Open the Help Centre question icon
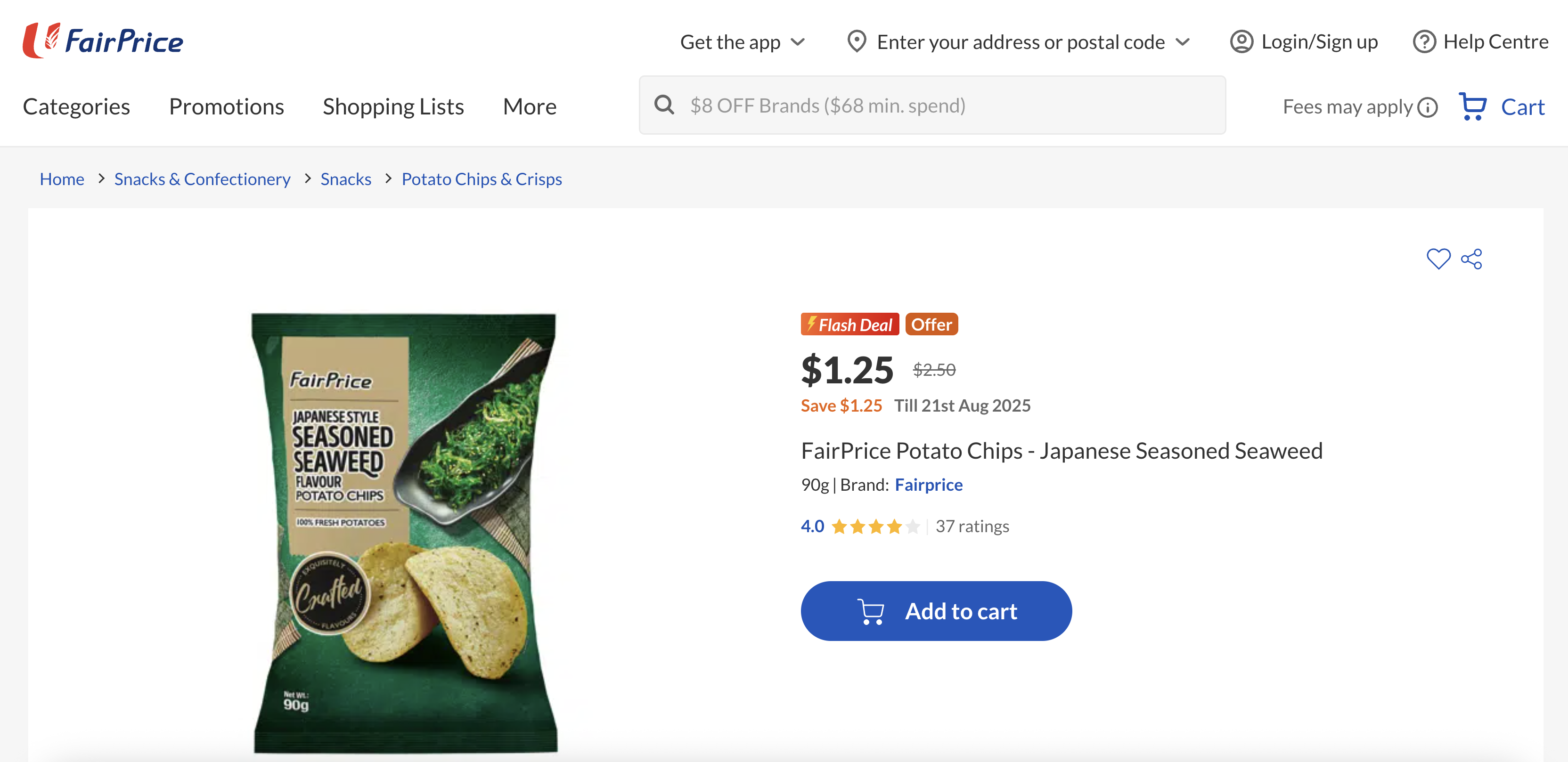This screenshot has width=1568, height=762. tap(1424, 41)
